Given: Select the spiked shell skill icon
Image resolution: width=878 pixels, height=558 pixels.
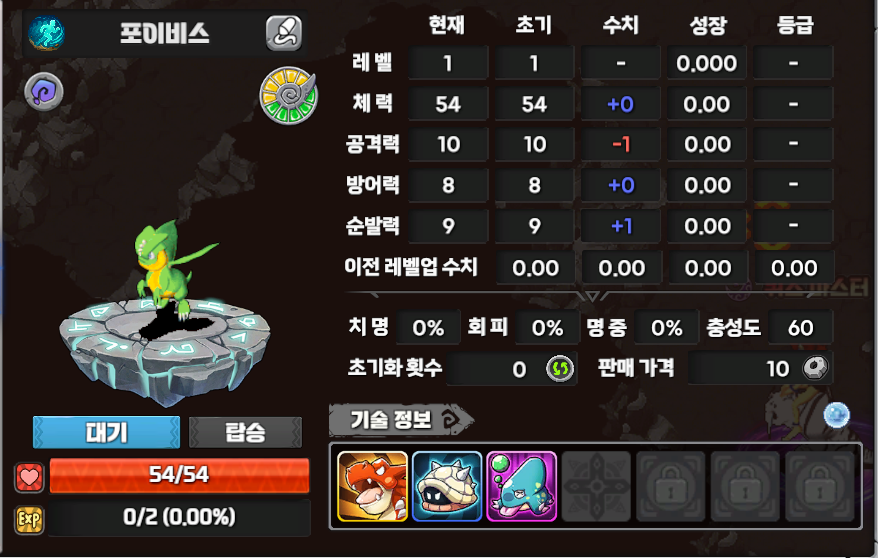Looking at the screenshot, I should pos(447,486).
